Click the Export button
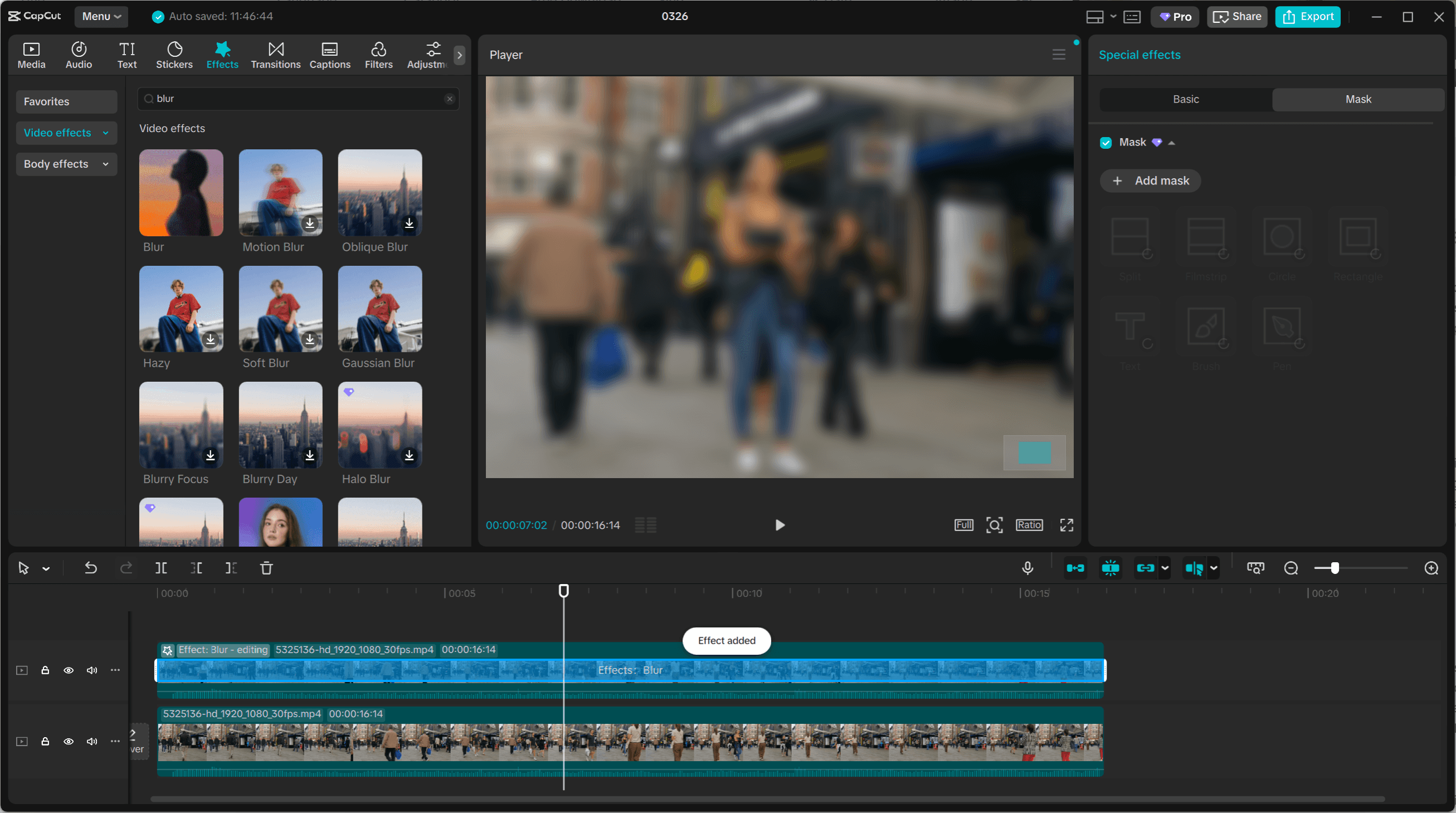 (1307, 16)
